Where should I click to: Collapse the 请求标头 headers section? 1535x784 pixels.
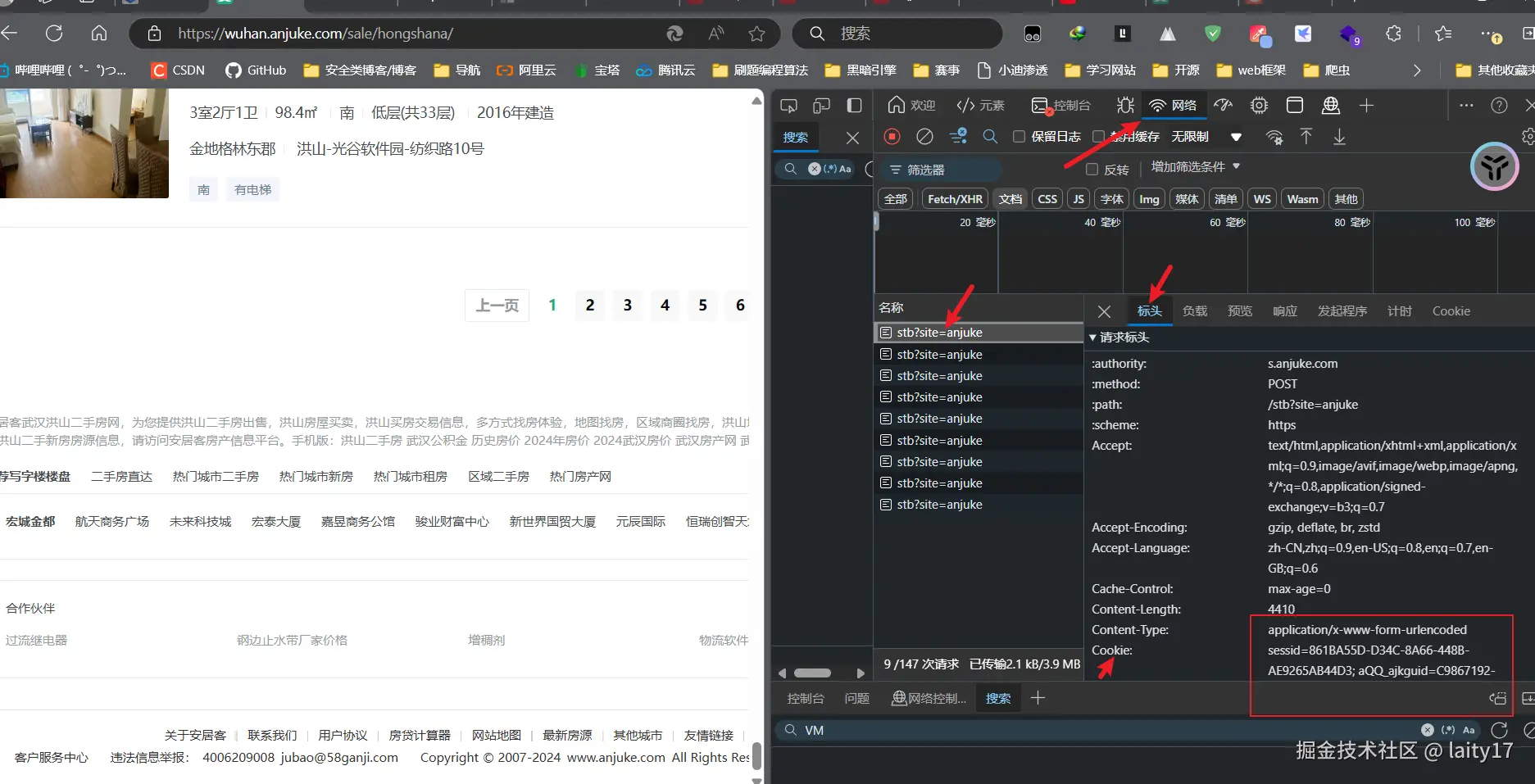click(x=1092, y=337)
